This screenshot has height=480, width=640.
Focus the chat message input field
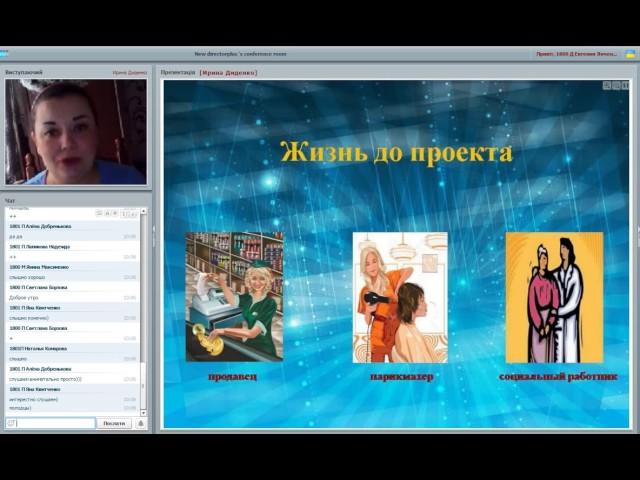[x=51, y=423]
